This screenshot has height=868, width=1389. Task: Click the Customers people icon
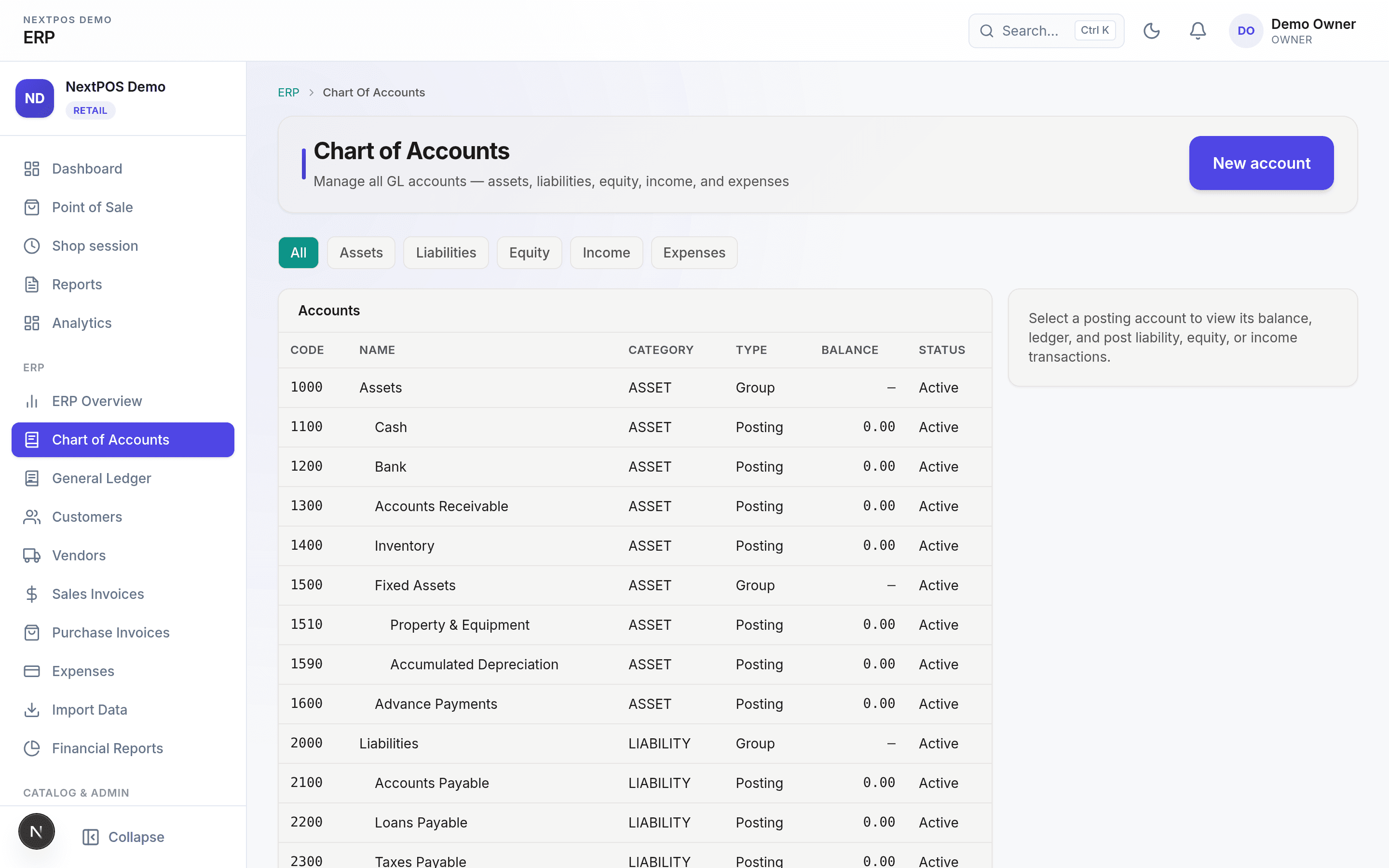[x=31, y=516]
